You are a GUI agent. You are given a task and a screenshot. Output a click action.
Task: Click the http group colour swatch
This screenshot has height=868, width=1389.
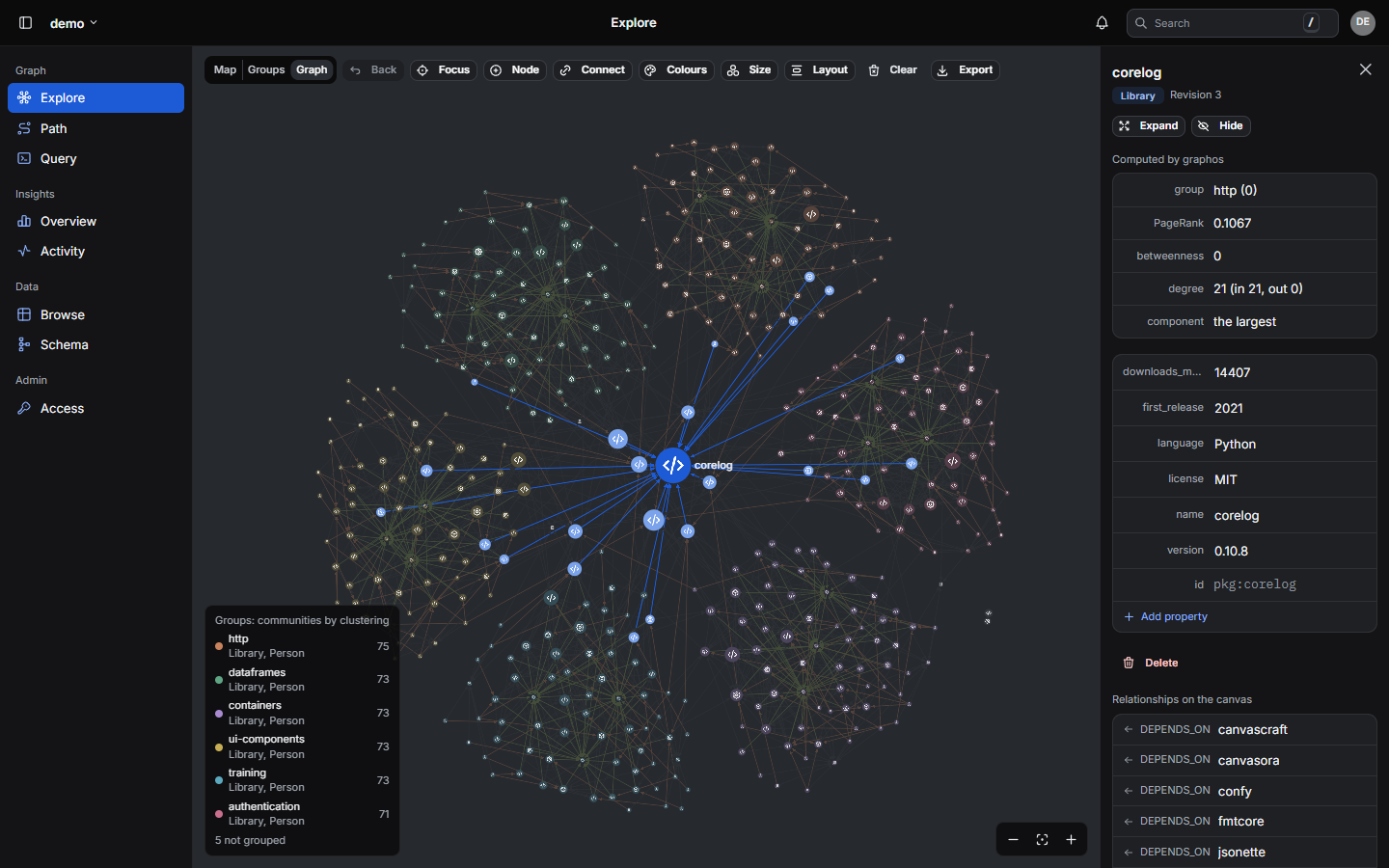tap(219, 646)
